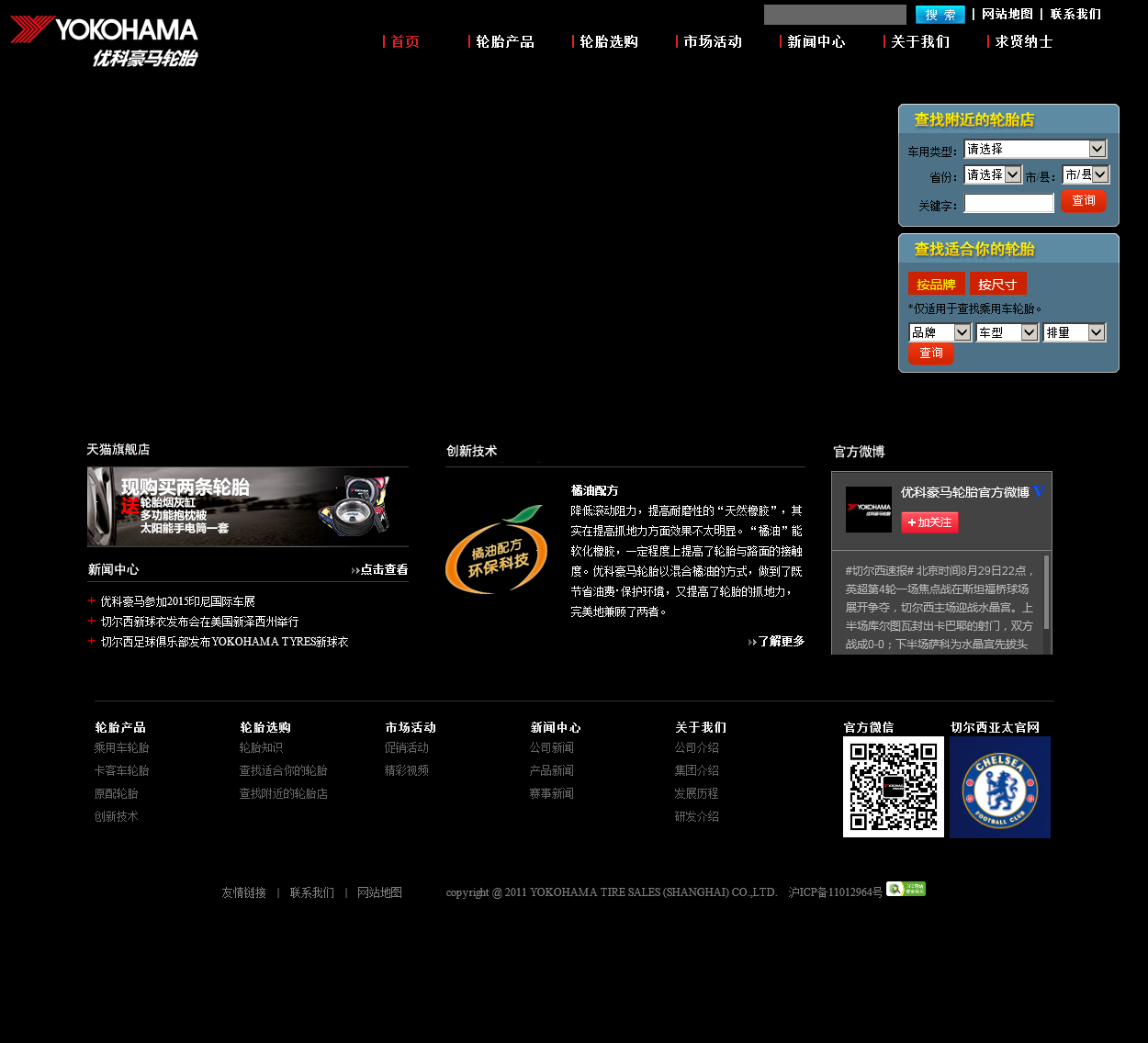The width and height of the screenshot is (1148, 1043).
Task: Click the Weibo verified V badge
Action: [x=1039, y=492]
